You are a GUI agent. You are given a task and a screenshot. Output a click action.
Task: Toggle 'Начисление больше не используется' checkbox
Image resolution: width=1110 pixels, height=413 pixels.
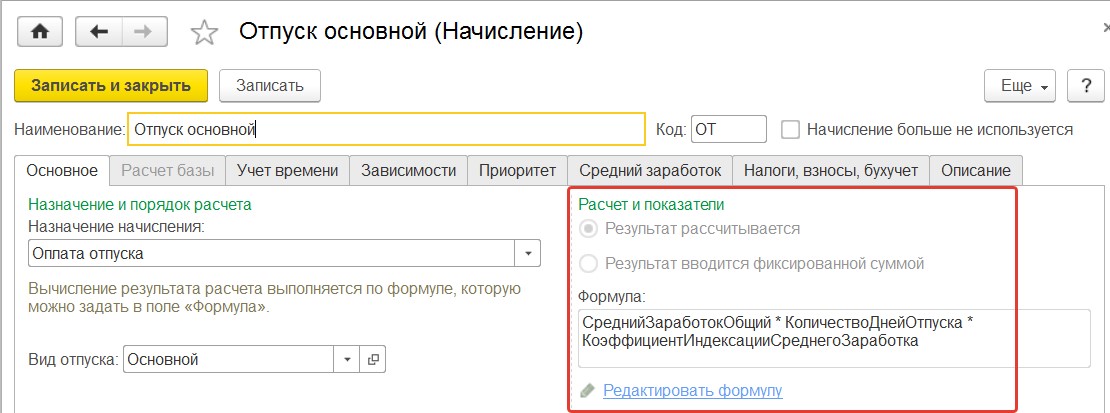click(790, 130)
